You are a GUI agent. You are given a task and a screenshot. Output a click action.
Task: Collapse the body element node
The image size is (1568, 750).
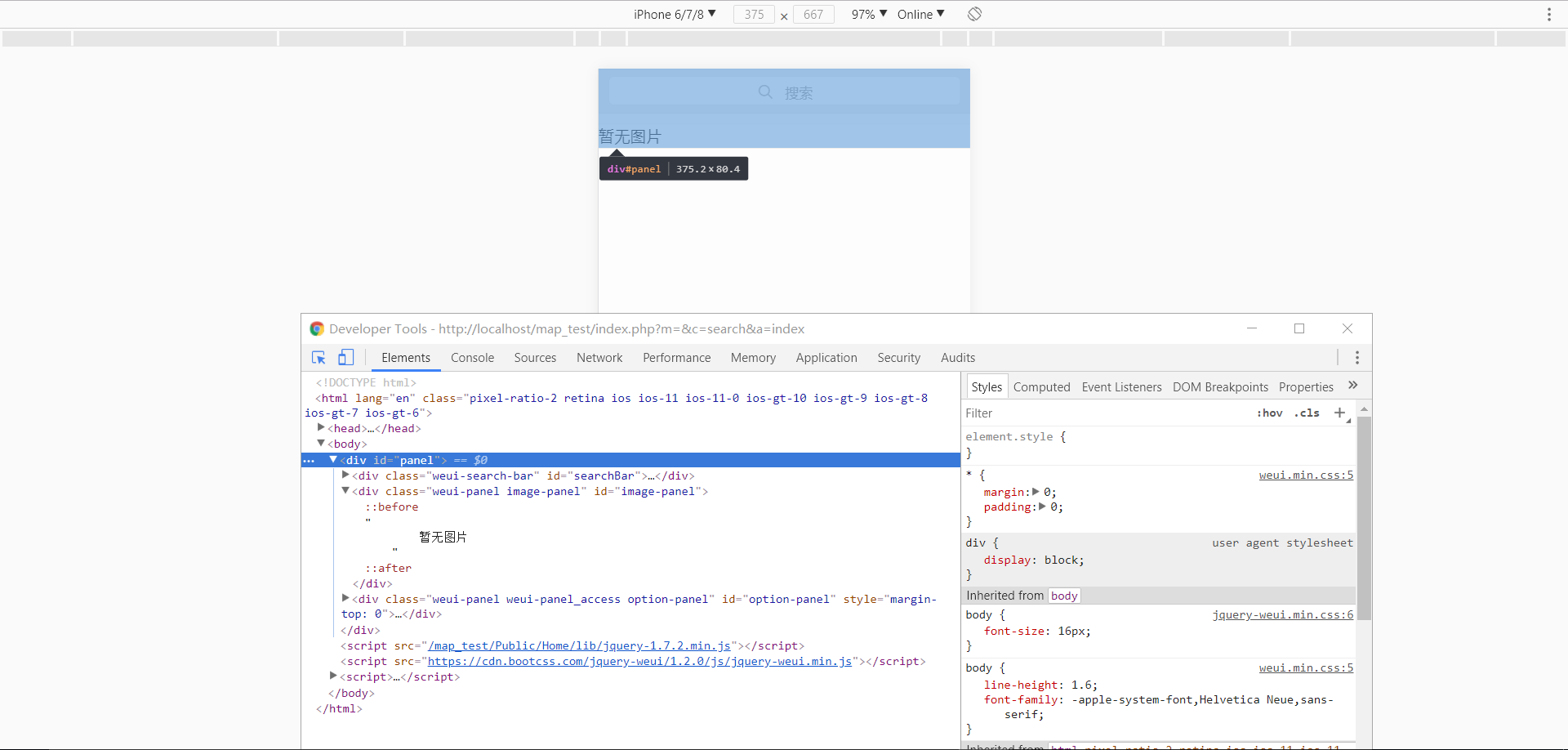[x=321, y=443]
